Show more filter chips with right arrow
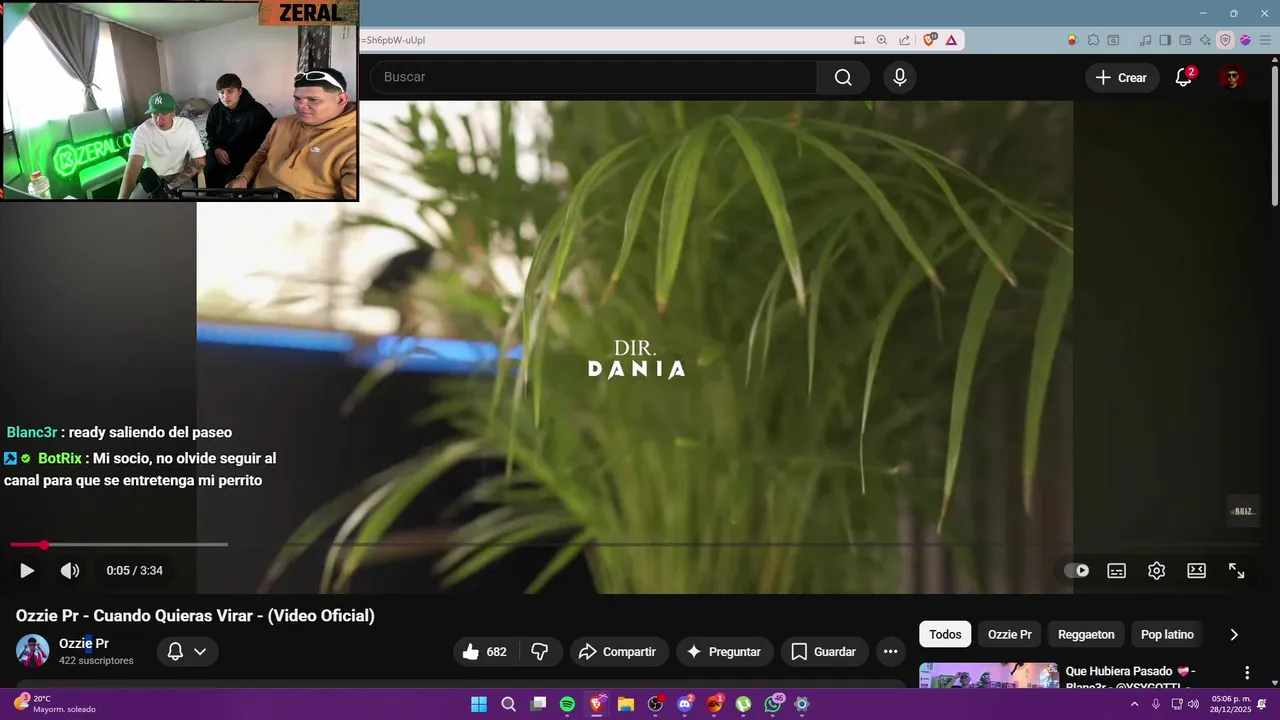 (x=1234, y=634)
